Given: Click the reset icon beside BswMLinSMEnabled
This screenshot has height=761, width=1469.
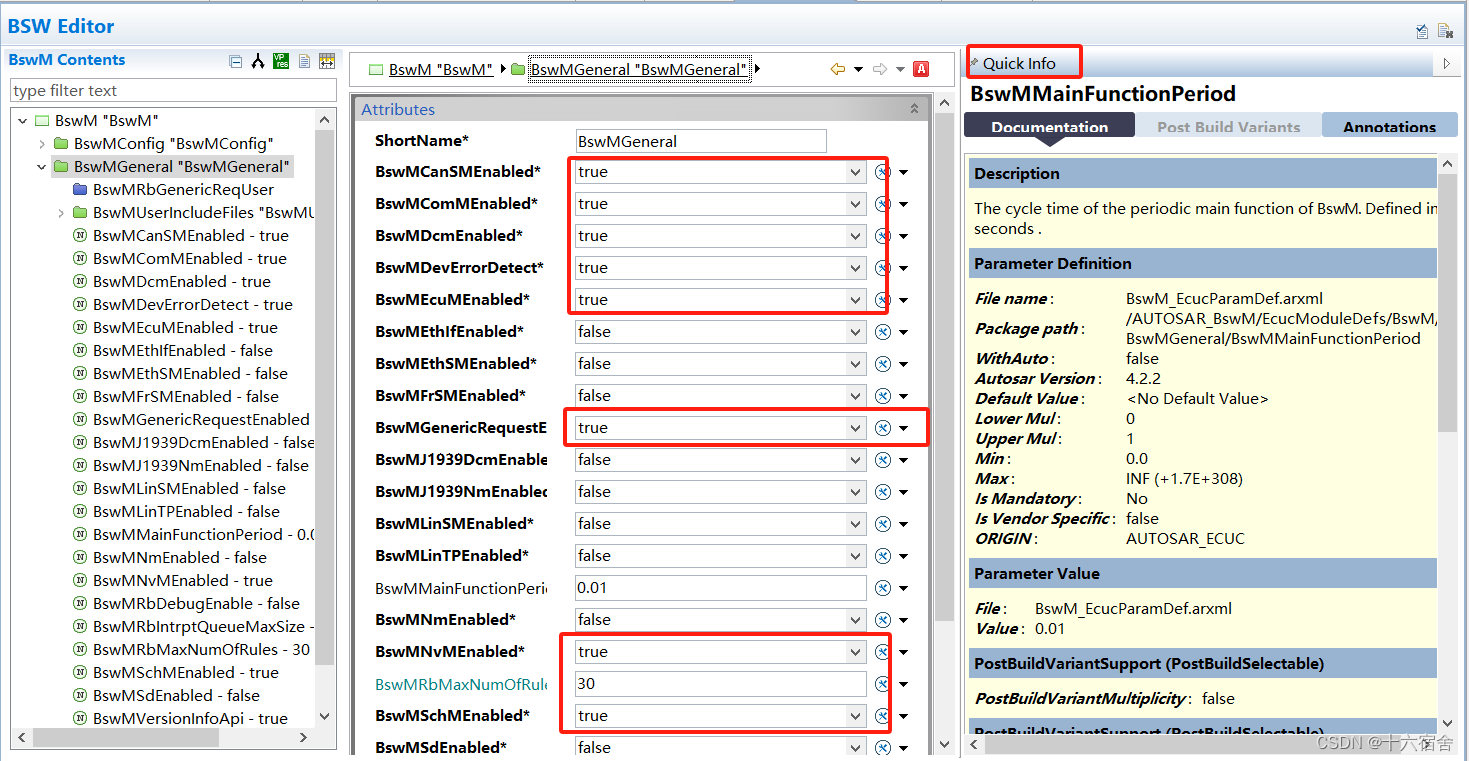Looking at the screenshot, I should [883, 524].
